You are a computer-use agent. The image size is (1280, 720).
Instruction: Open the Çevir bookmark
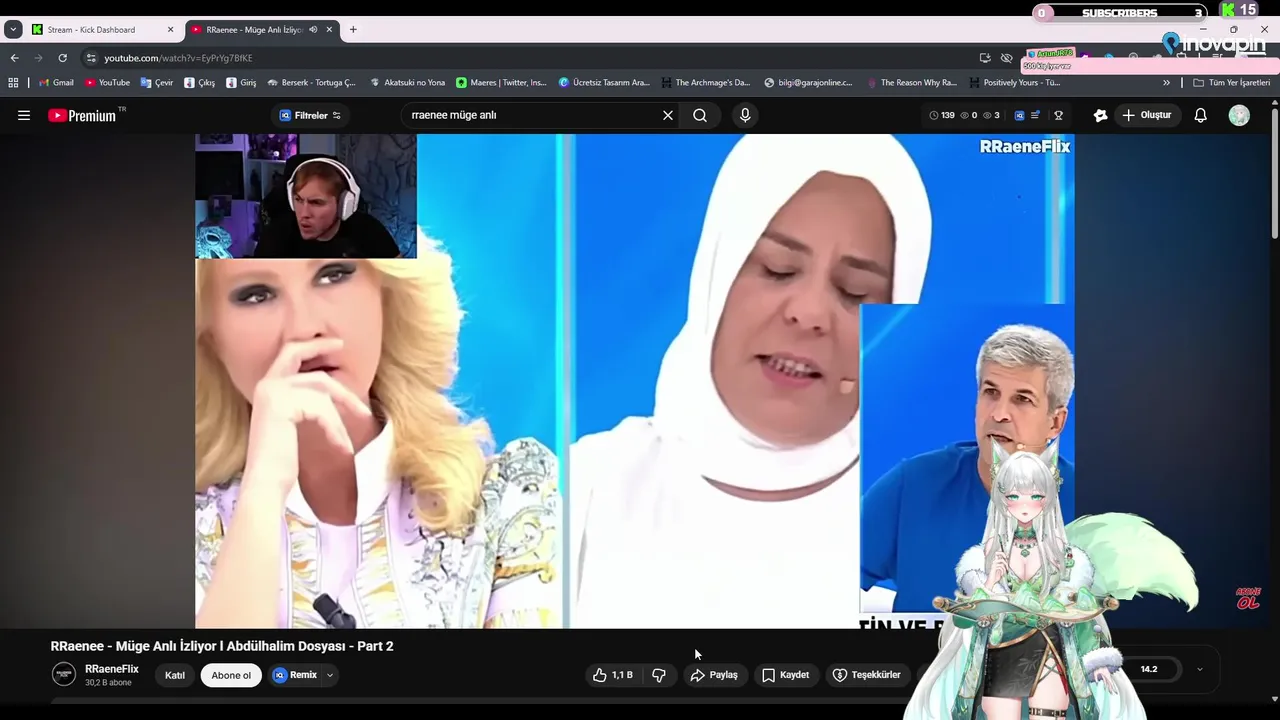(x=157, y=83)
